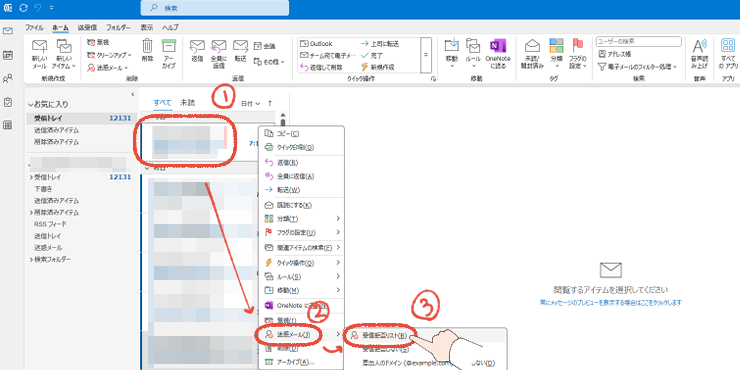Viewport: 740px width, 370px height.
Task: Switch to the 送受信 (Send/Receive) tab
Action: click(x=87, y=27)
